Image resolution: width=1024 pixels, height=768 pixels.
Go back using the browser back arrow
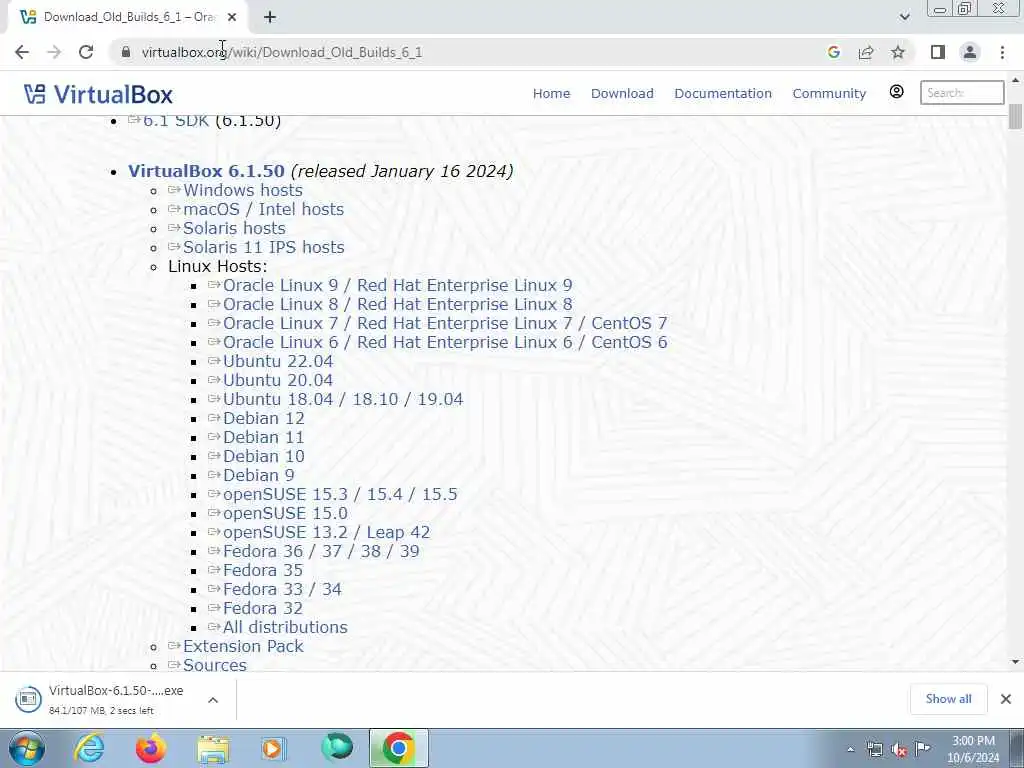[22, 52]
